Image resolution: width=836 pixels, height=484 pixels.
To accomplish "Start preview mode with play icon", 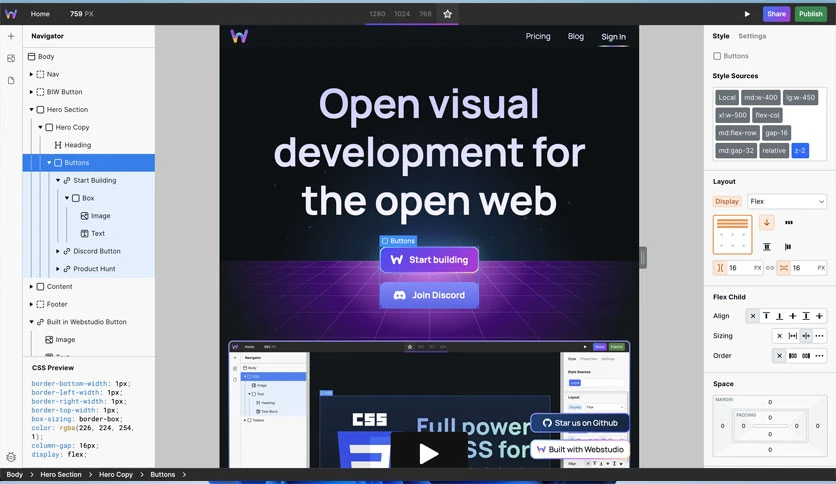I will click(747, 14).
